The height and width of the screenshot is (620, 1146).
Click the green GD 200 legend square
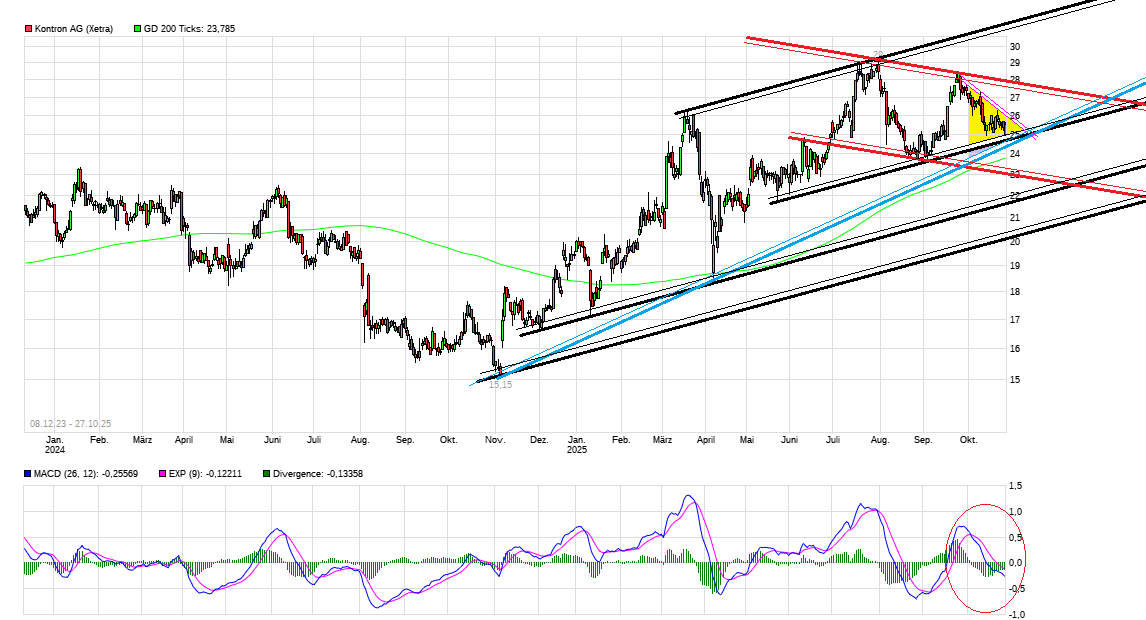138,29
